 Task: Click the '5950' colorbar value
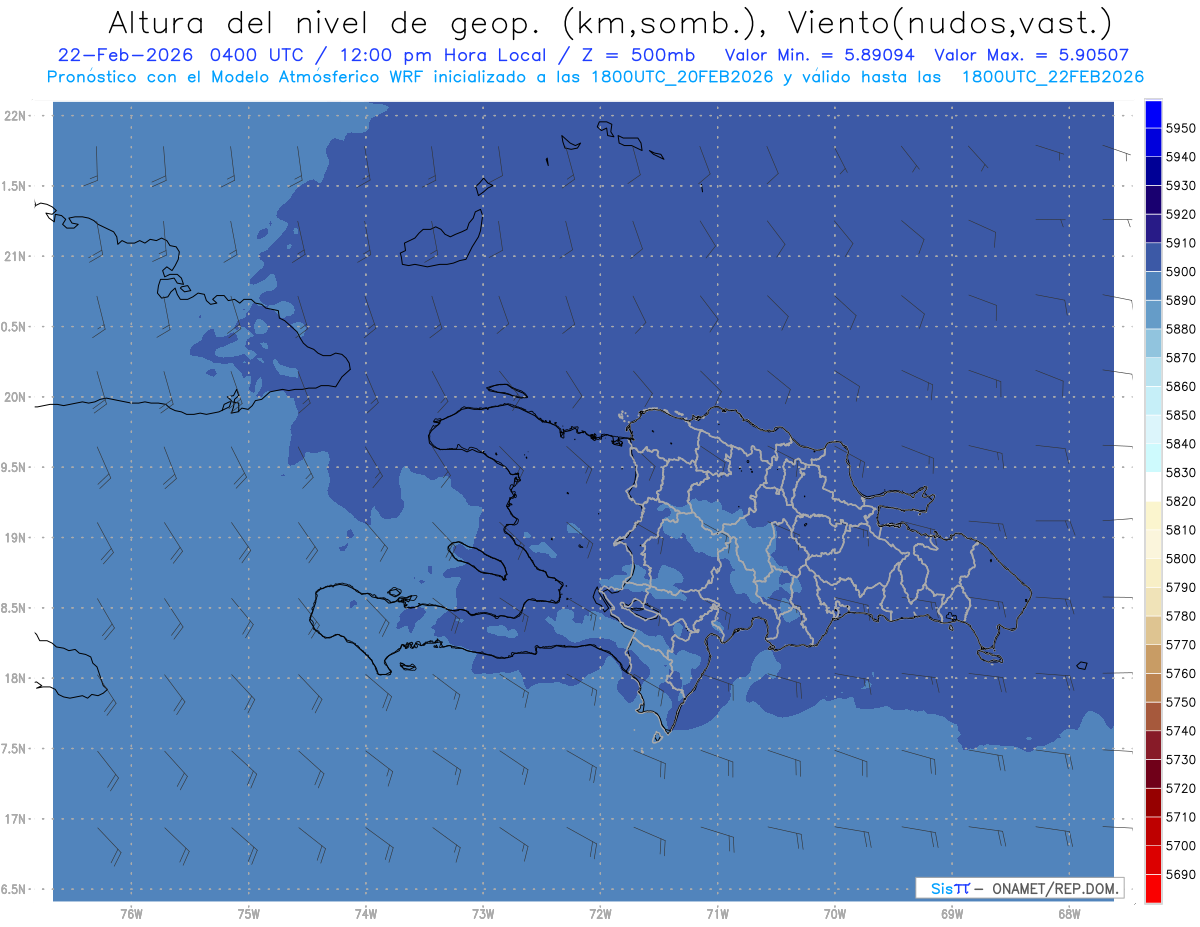pos(1181,128)
